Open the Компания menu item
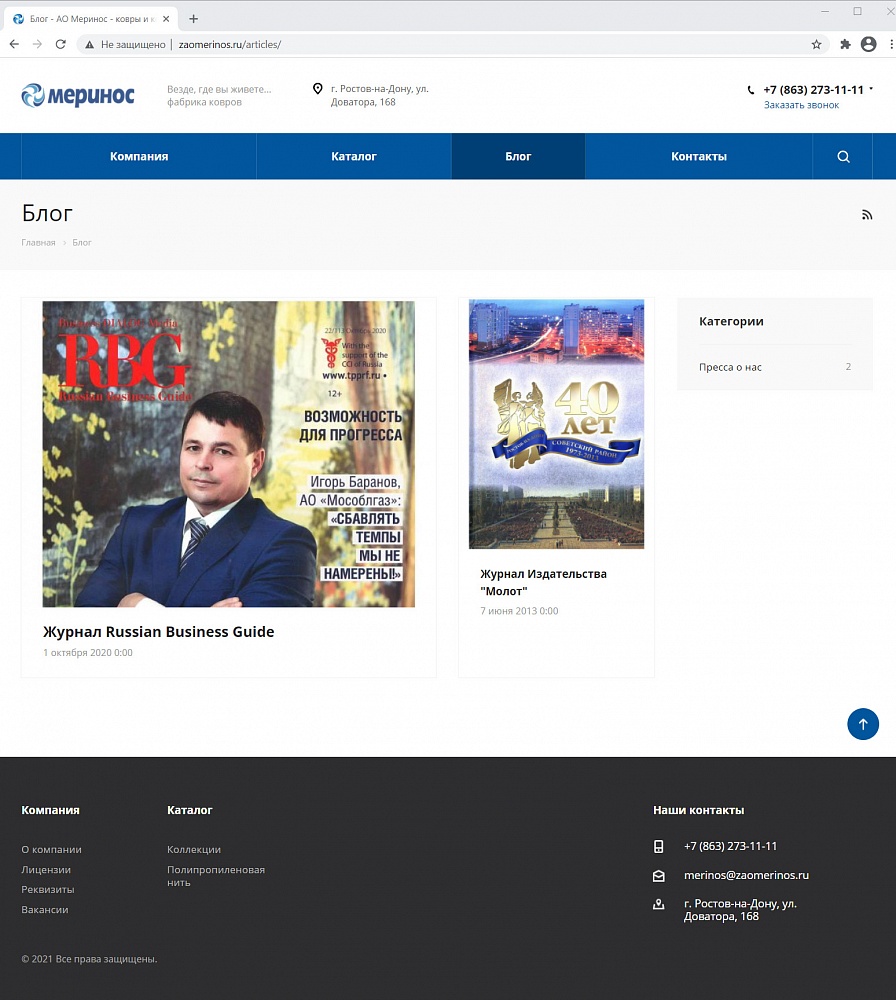Viewport: 896px width, 1000px height. click(x=139, y=156)
